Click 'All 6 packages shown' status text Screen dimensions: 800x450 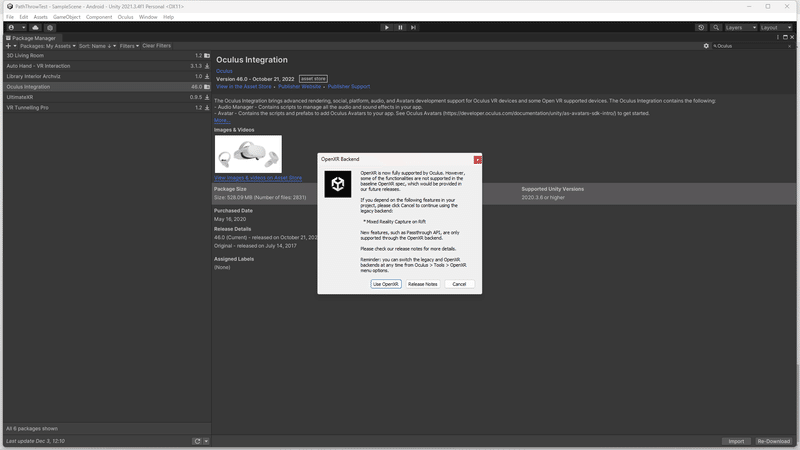[32, 429]
